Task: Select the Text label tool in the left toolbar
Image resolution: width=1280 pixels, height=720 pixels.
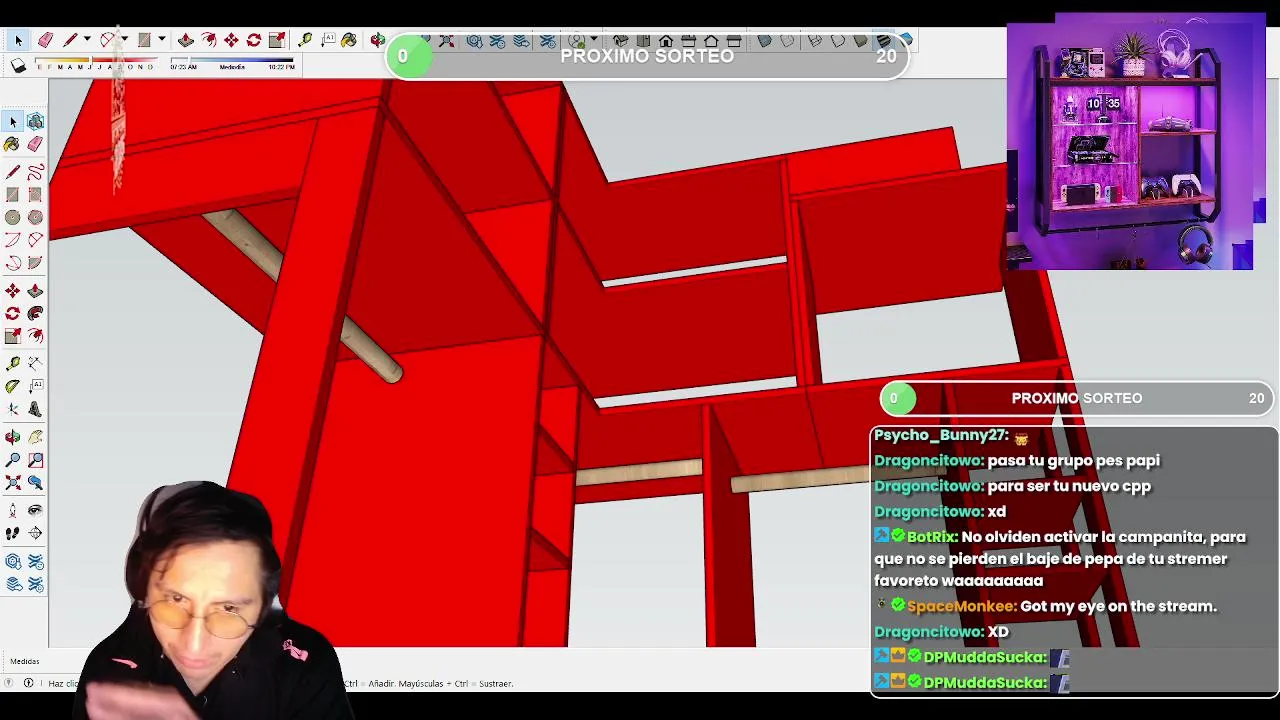Action: click(x=35, y=387)
